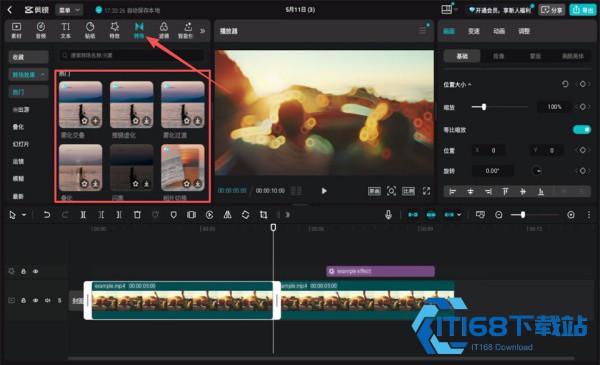Switch to the 调整 adjust tab
Screen dimensions: 600x365
pos(524,31)
